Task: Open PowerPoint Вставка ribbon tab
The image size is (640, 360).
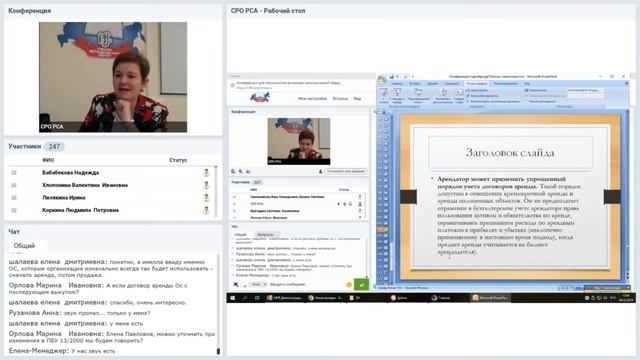Action: (415, 84)
